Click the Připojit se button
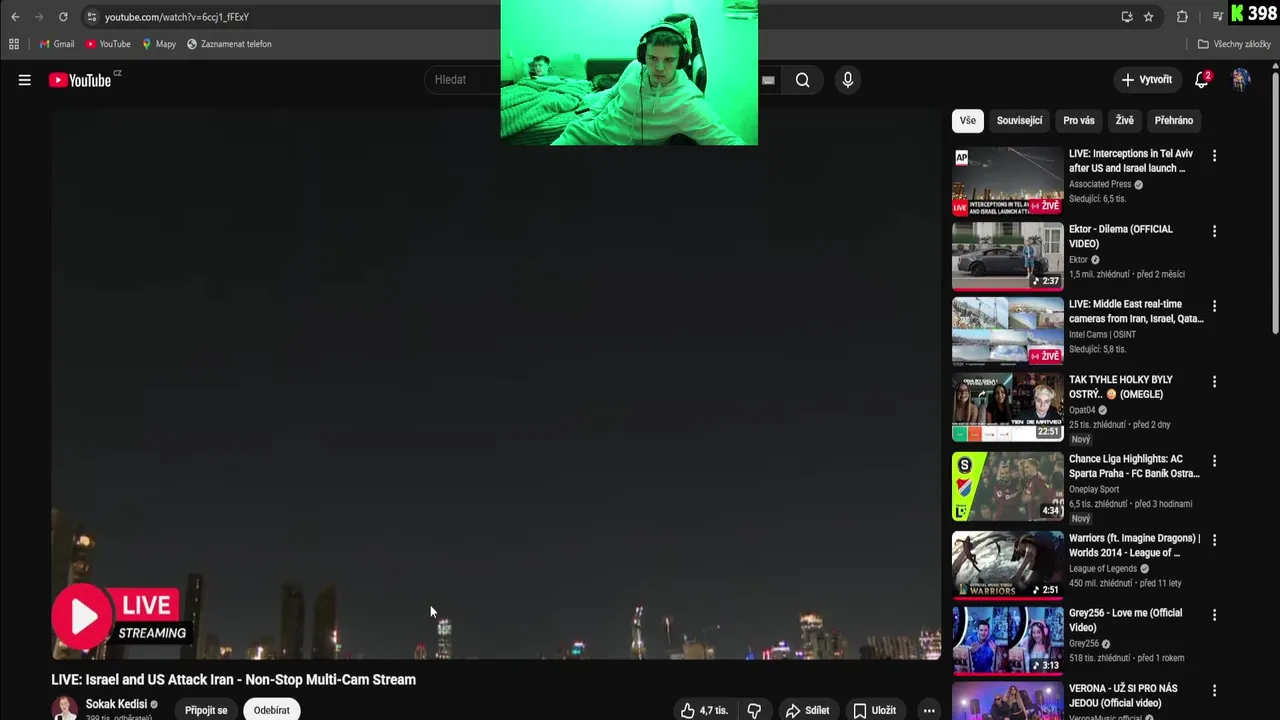This screenshot has height=720, width=1280. (206, 710)
